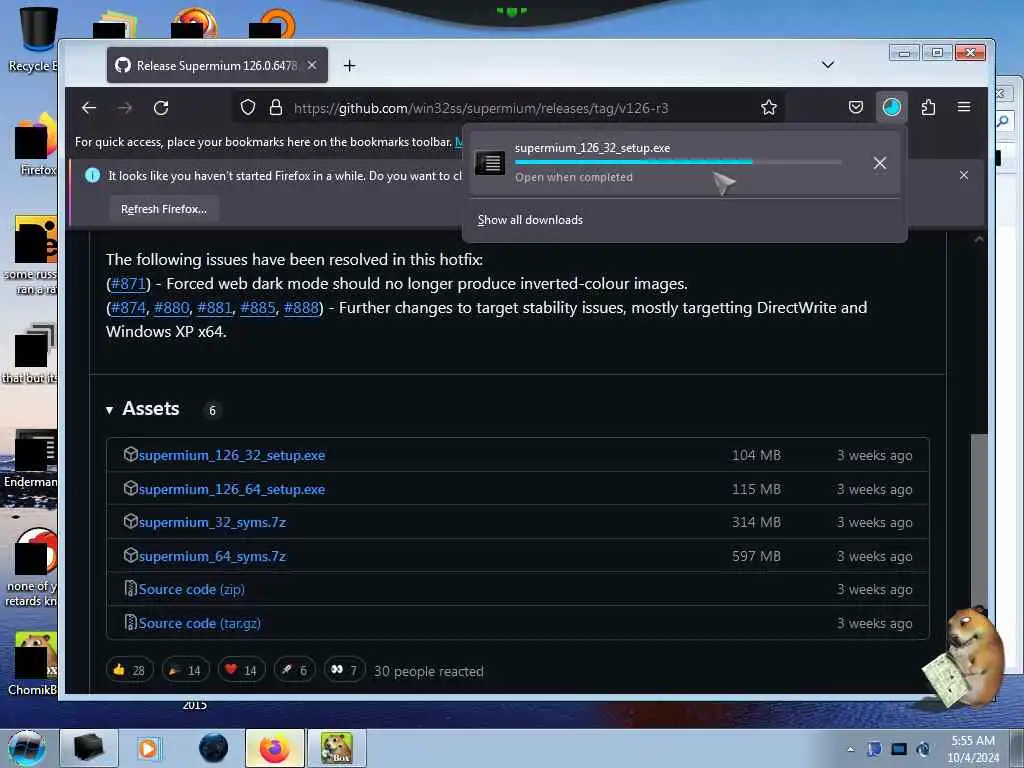Open the Windows Start orb
The height and width of the screenshot is (768, 1024).
(27, 748)
